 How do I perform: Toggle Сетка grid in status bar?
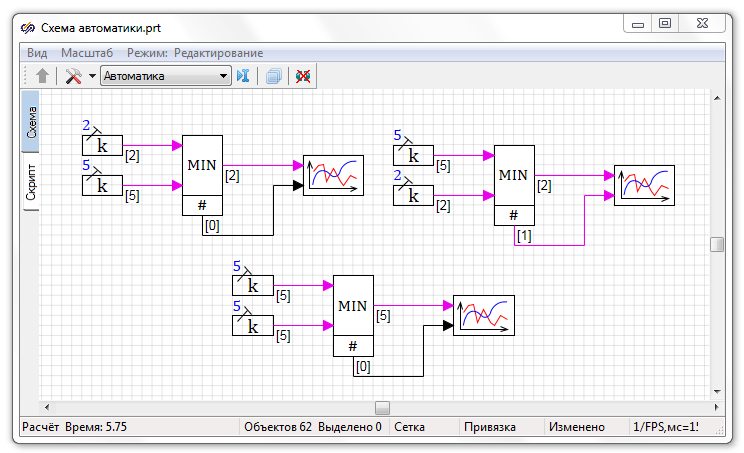(x=409, y=427)
